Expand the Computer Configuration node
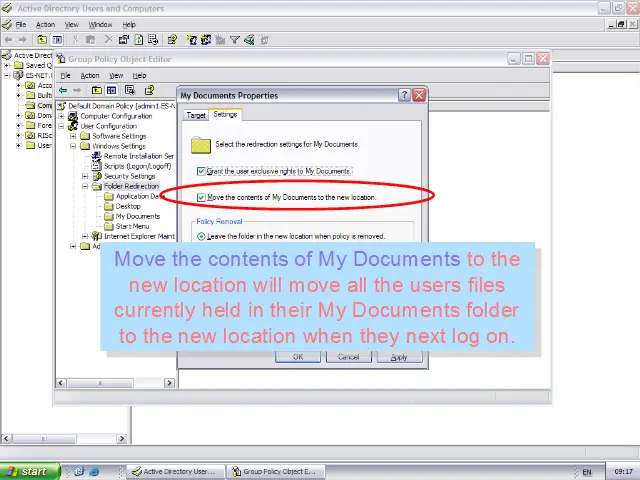Viewport: 640px width, 480px height. [61, 116]
